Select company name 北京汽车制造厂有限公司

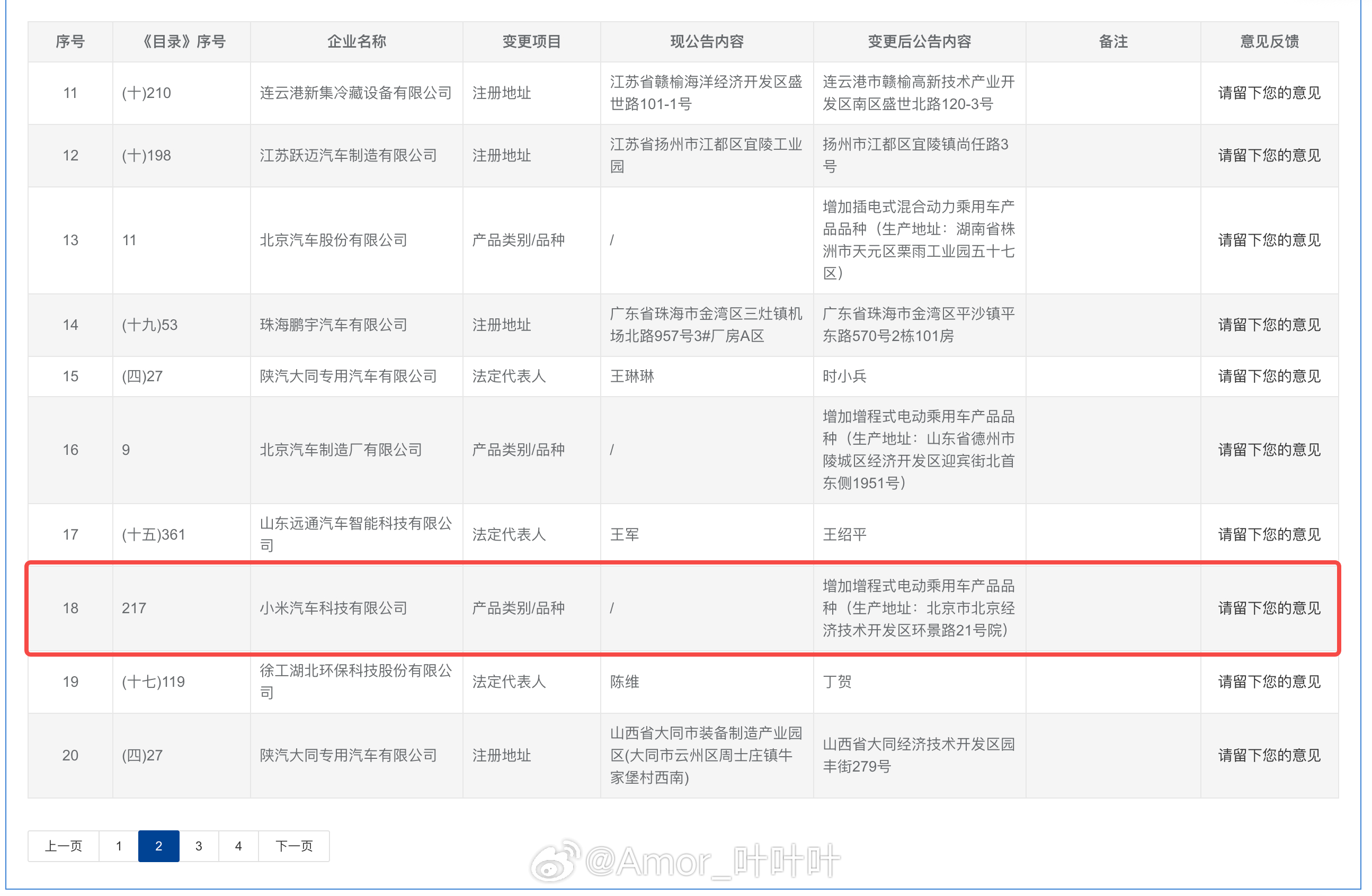(341, 450)
